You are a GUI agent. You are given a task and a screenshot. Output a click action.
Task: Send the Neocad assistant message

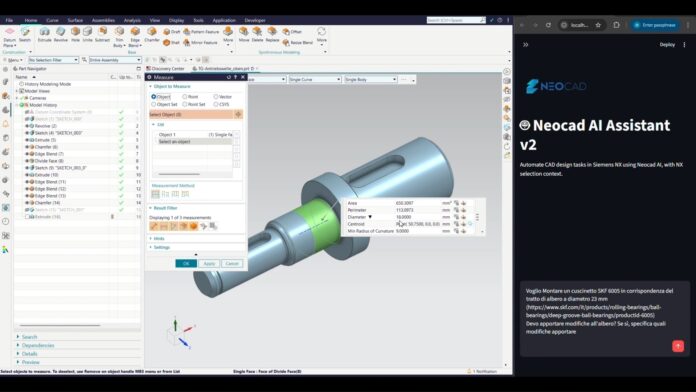(678, 346)
